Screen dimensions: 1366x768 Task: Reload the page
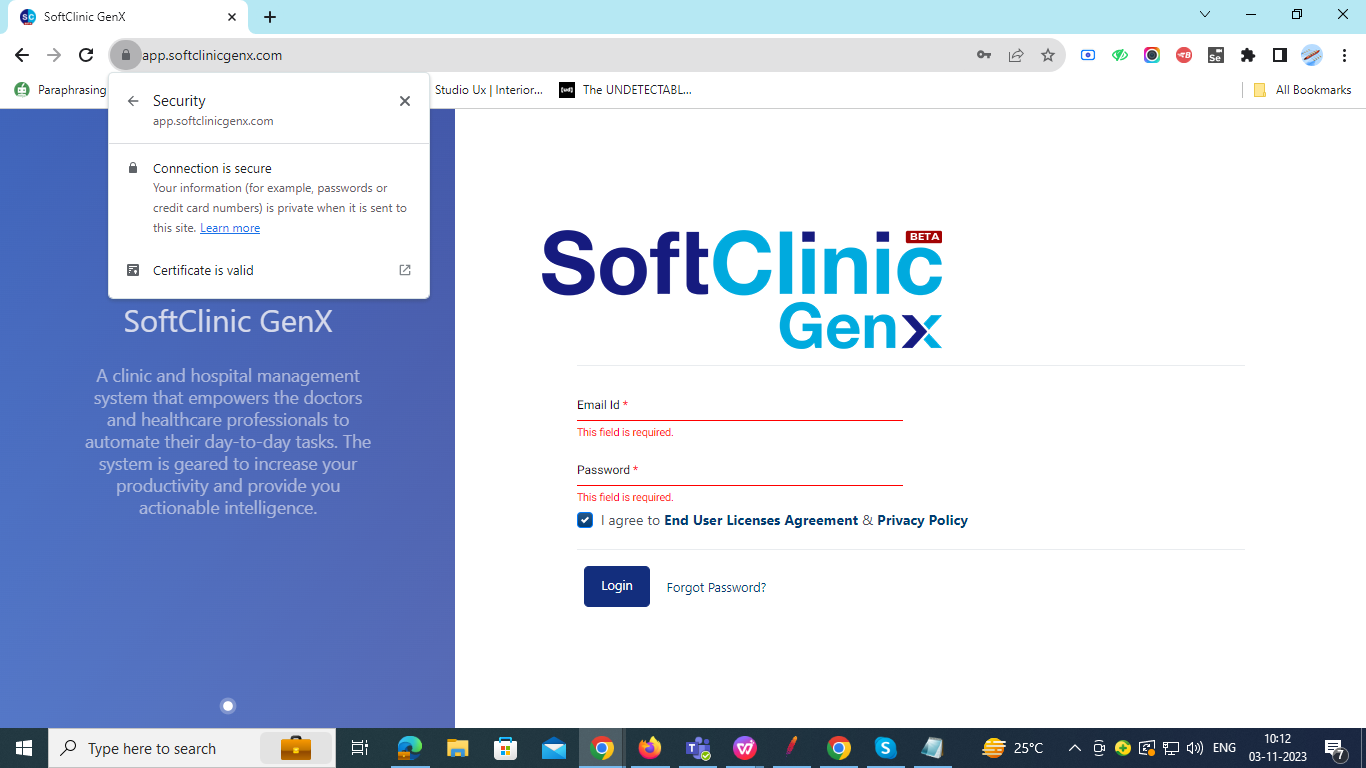point(86,55)
